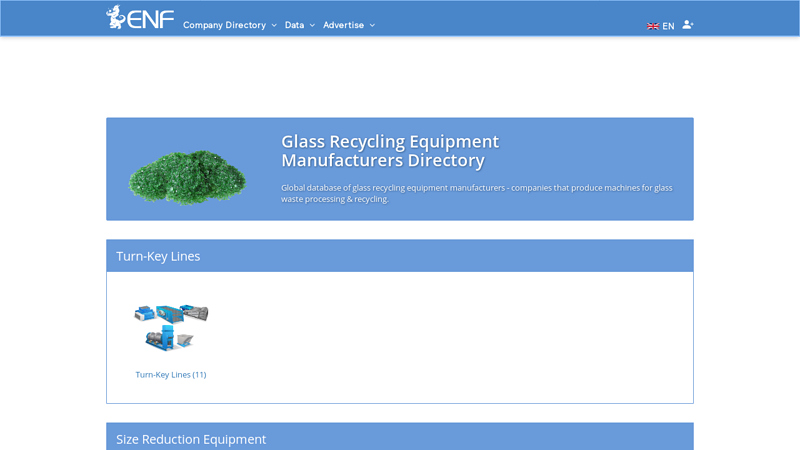
Task: Click the UK flag language icon
Action: pyautogui.click(x=653, y=26)
